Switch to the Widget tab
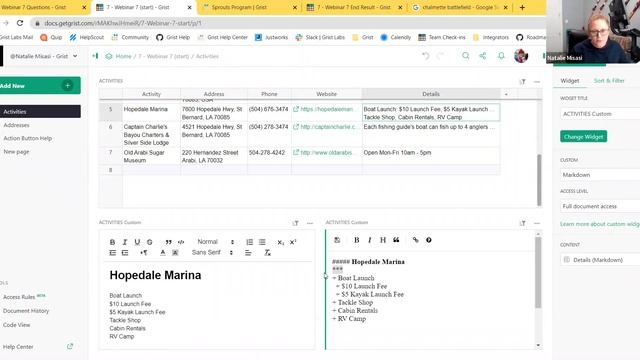Viewport: 640px width, 360px height. coord(569,81)
